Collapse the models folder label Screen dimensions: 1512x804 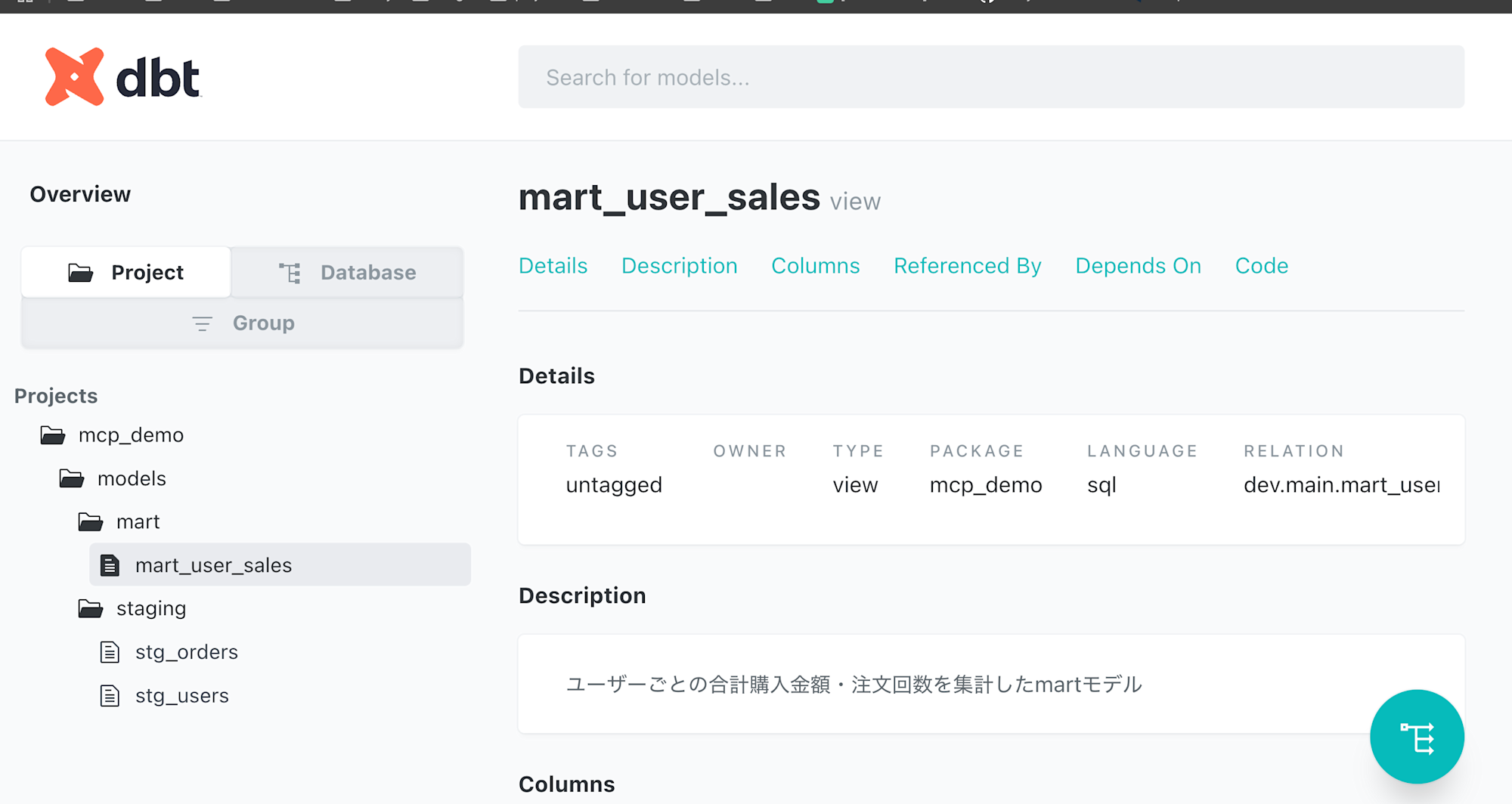[x=132, y=478]
